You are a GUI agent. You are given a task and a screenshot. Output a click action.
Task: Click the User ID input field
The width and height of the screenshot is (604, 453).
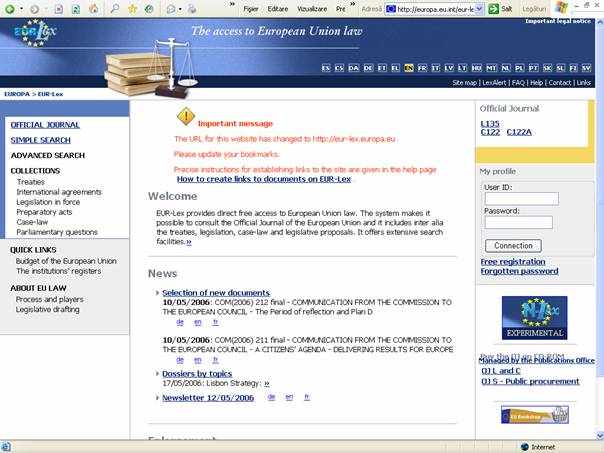522,199
